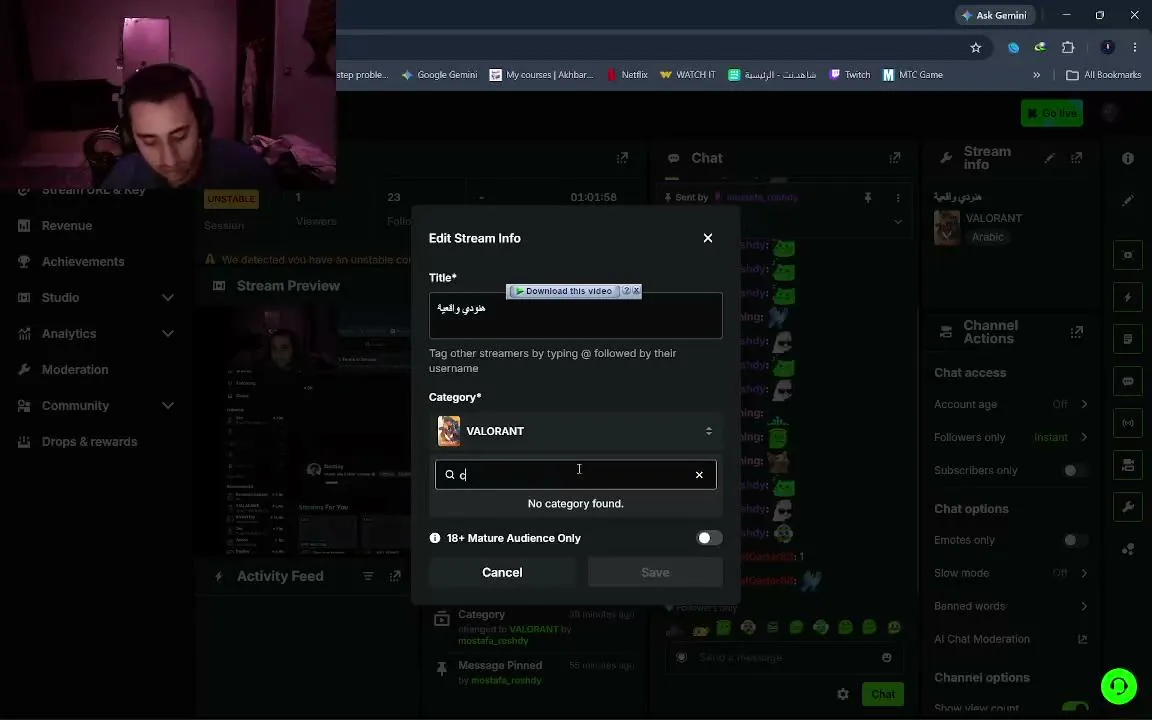1152x720 pixels.
Task: Click the VALORANT thumbnail in Stream info
Action: pyautogui.click(x=946, y=228)
